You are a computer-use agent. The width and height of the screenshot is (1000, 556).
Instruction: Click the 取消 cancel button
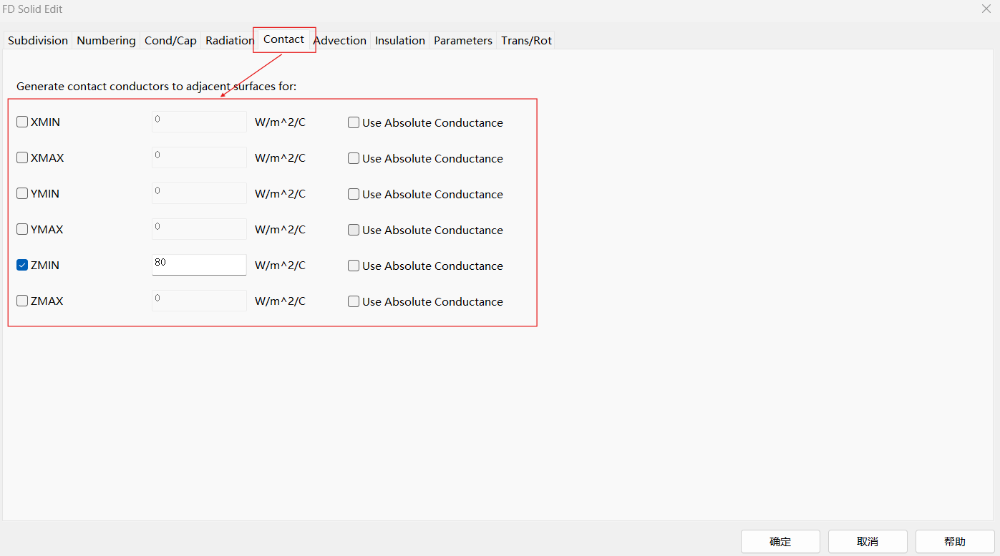click(x=867, y=541)
